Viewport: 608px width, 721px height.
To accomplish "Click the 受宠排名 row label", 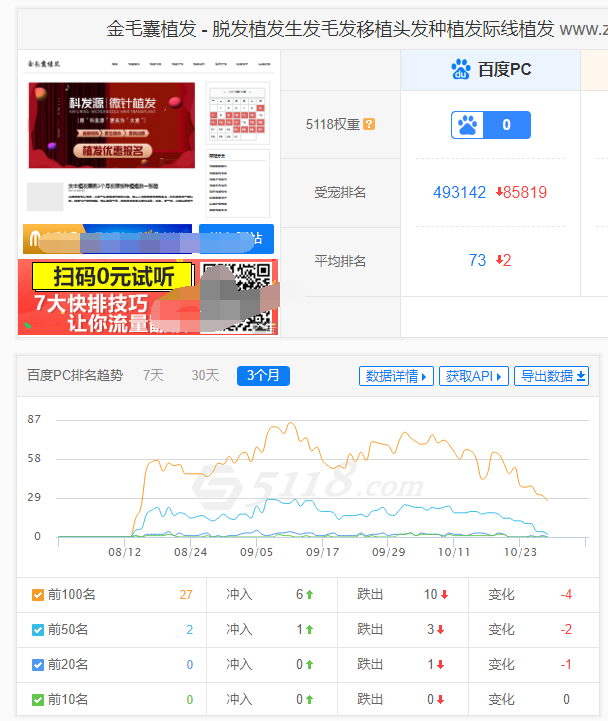I will (x=340, y=192).
